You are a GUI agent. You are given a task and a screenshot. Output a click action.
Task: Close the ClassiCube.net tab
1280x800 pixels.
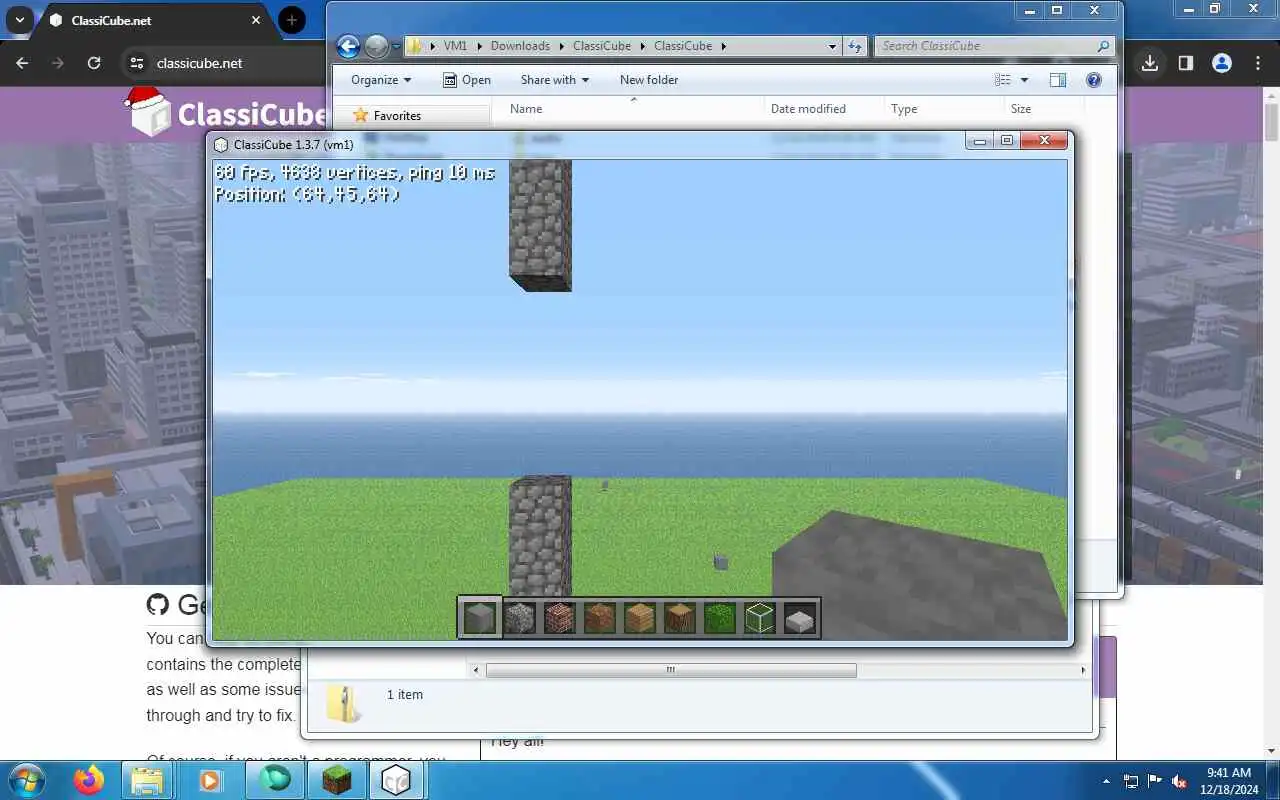coord(256,20)
